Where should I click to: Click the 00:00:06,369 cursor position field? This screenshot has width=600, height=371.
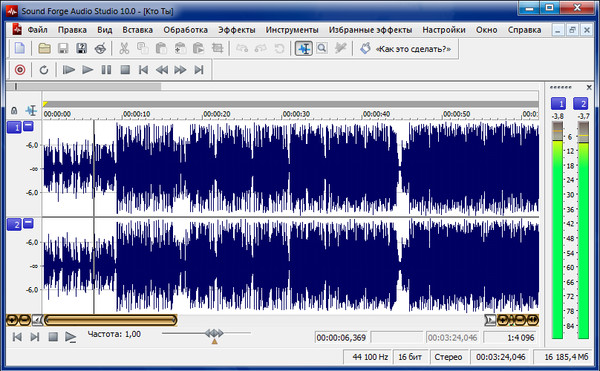pos(341,338)
